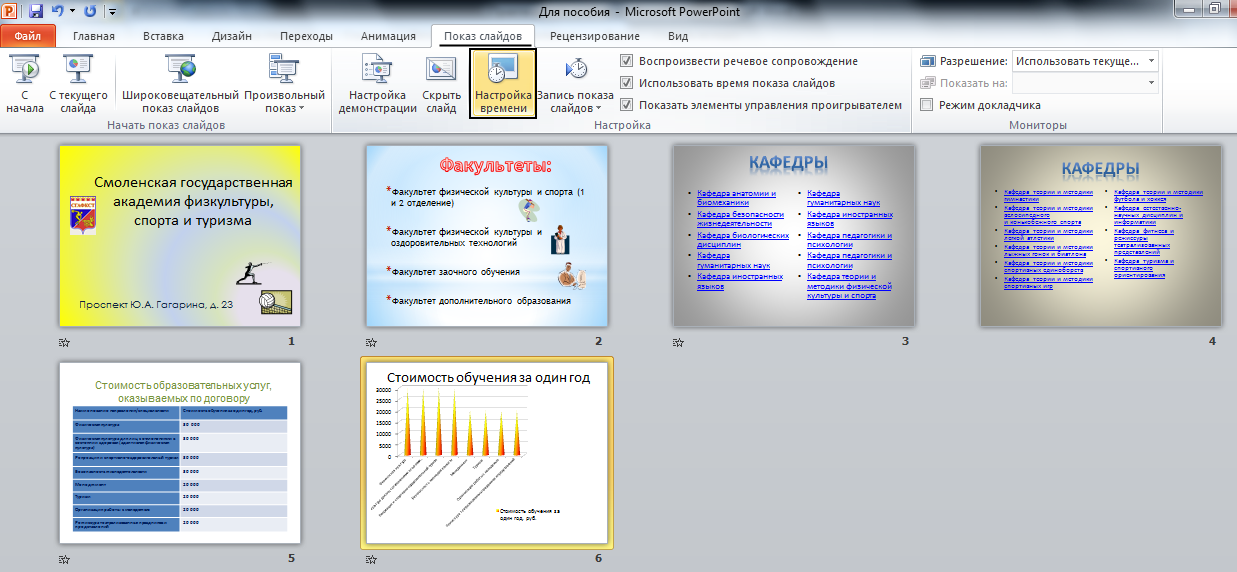Click the Начать показ слайдов group label

point(166,125)
